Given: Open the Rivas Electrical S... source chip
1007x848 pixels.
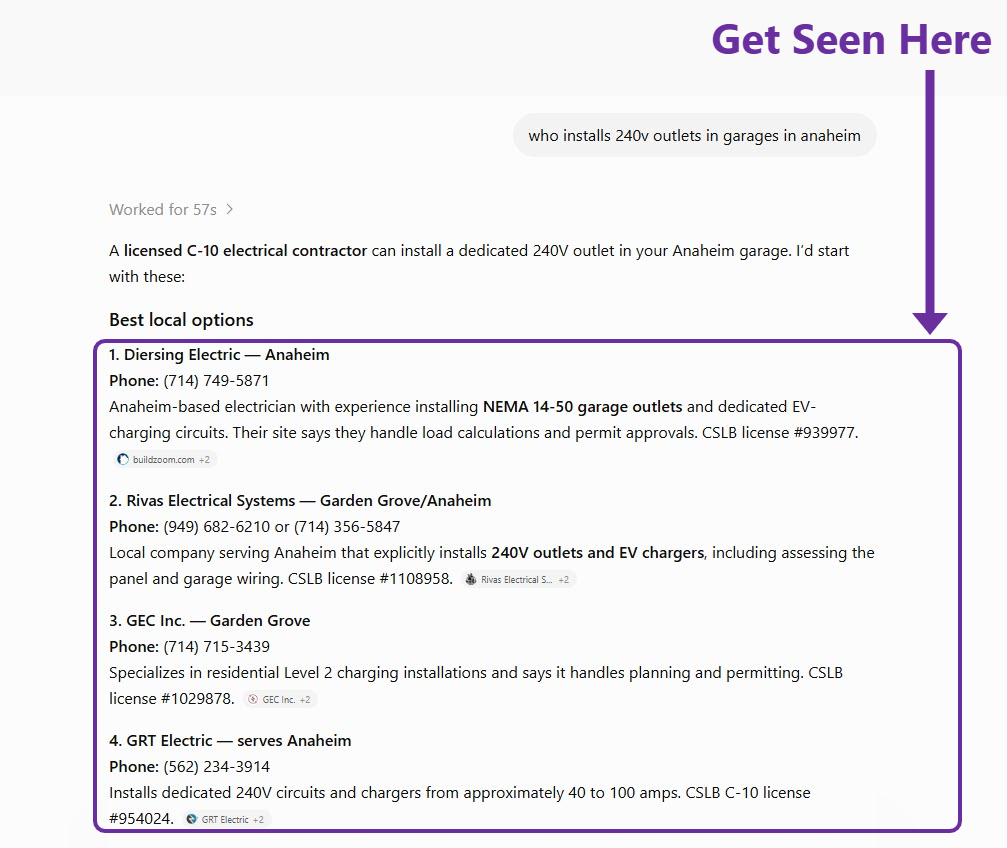Looking at the screenshot, I should (x=518, y=579).
